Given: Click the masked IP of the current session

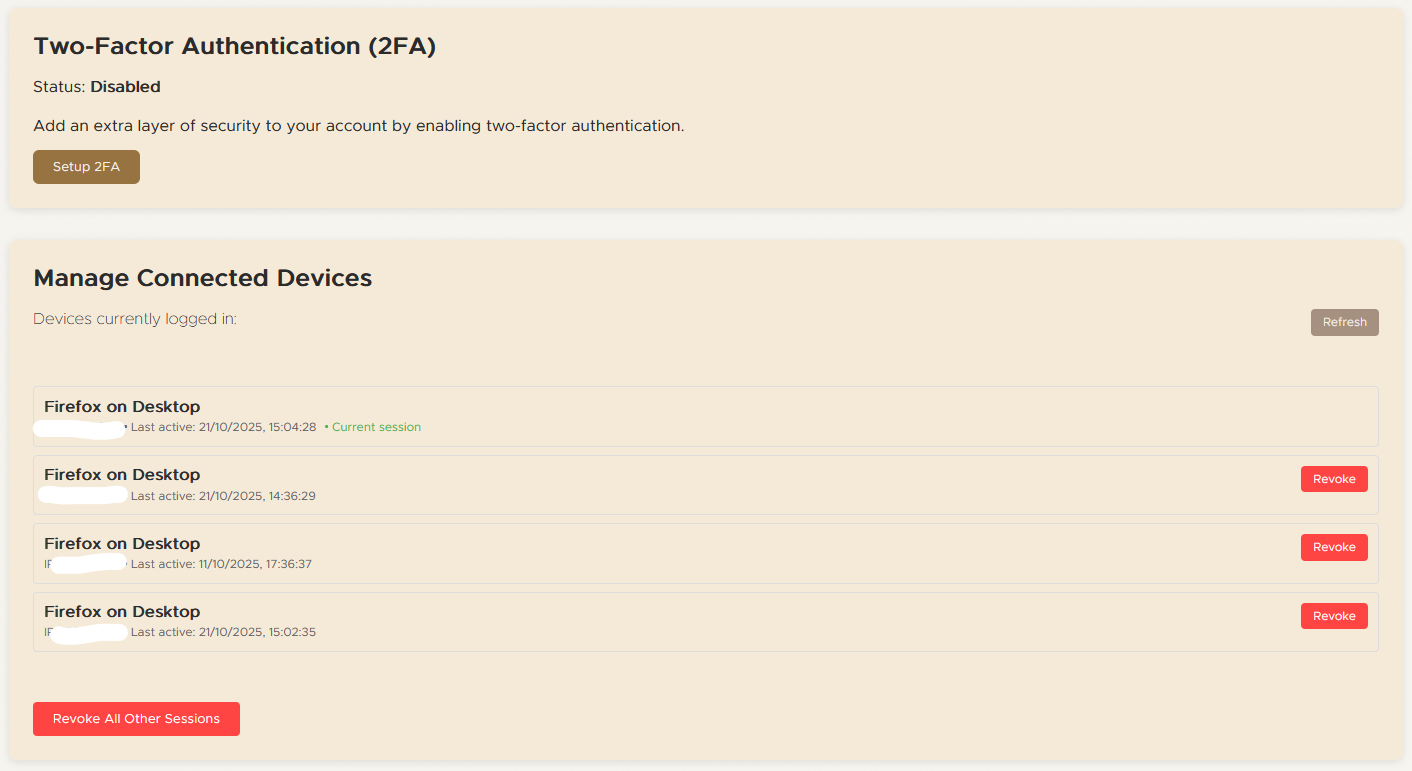Looking at the screenshot, I should (82, 426).
